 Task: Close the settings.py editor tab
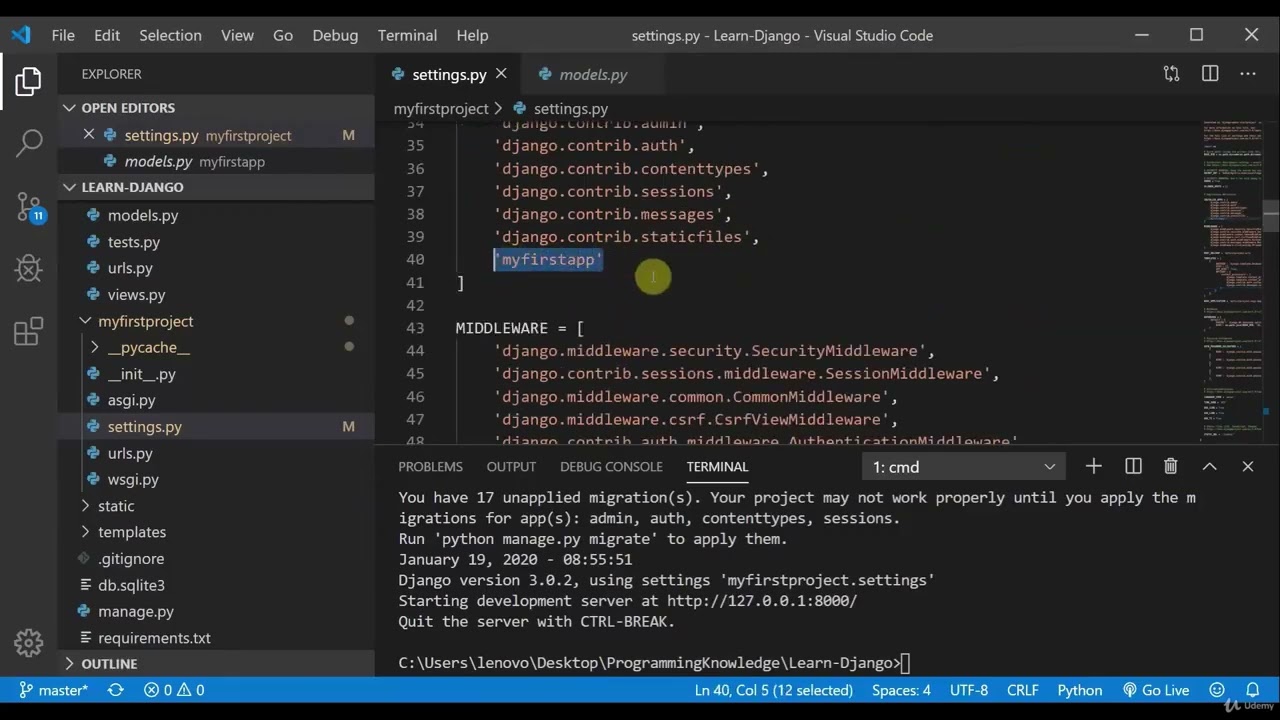click(x=501, y=74)
